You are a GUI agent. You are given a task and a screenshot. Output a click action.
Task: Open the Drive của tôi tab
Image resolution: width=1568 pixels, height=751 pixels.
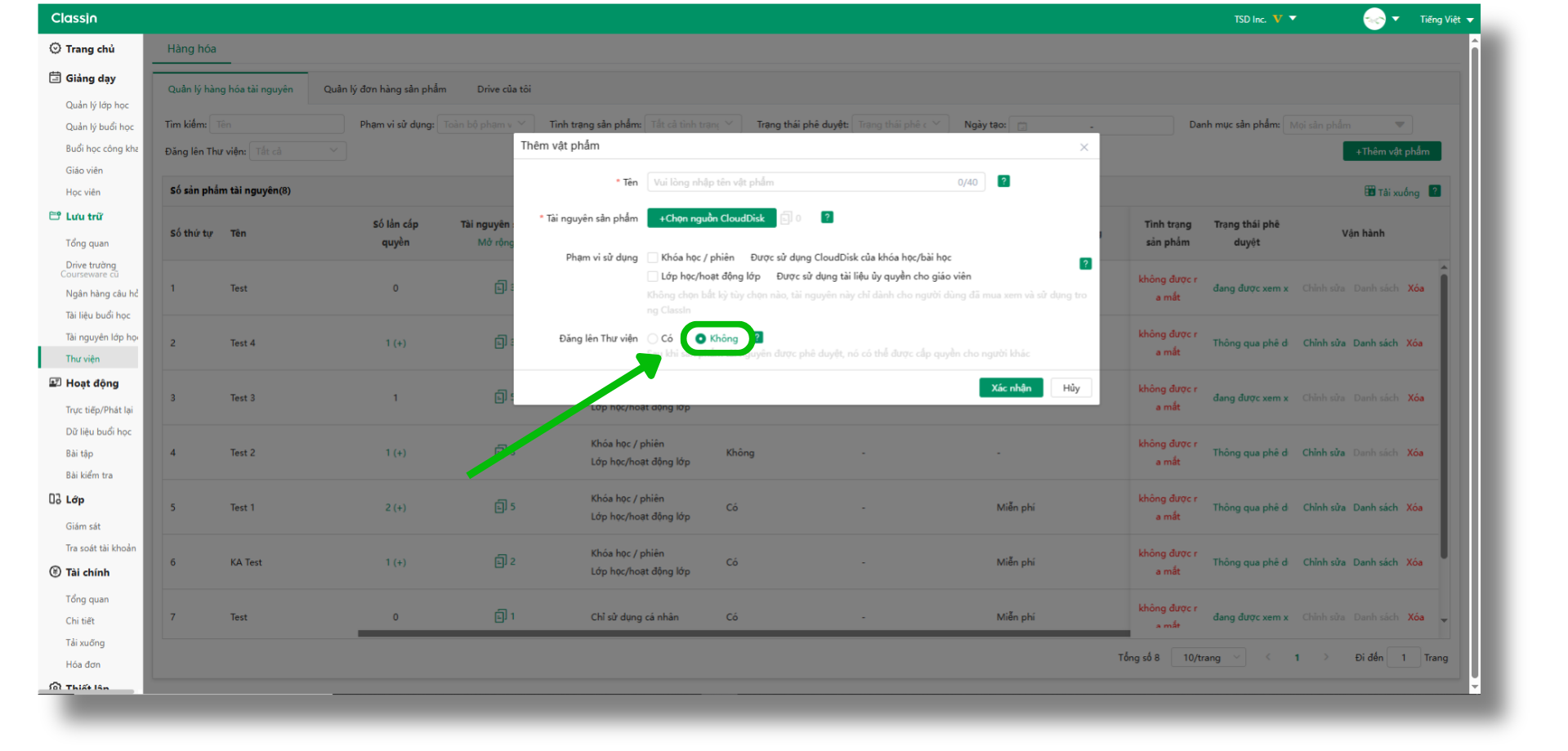point(503,89)
